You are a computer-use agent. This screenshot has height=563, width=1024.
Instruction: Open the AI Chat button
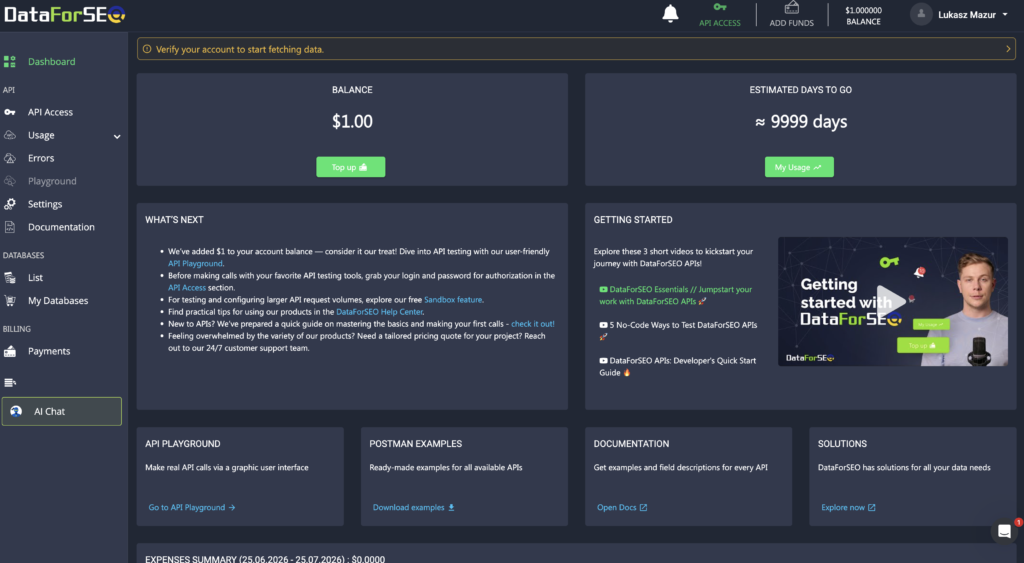click(61, 411)
